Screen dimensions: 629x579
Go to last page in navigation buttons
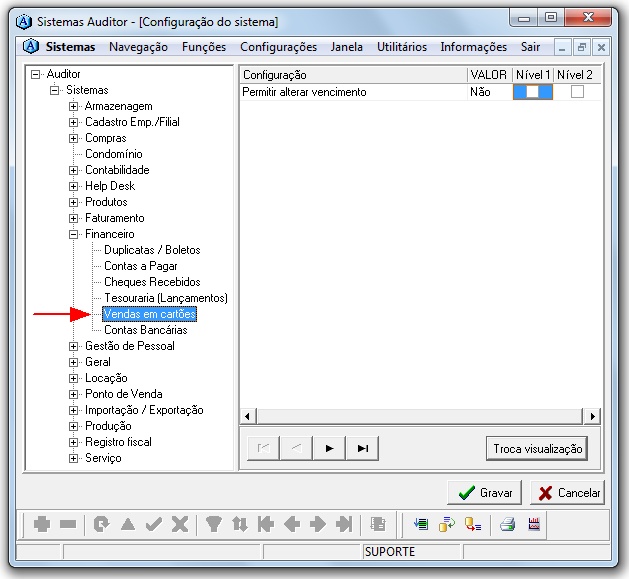(362, 448)
